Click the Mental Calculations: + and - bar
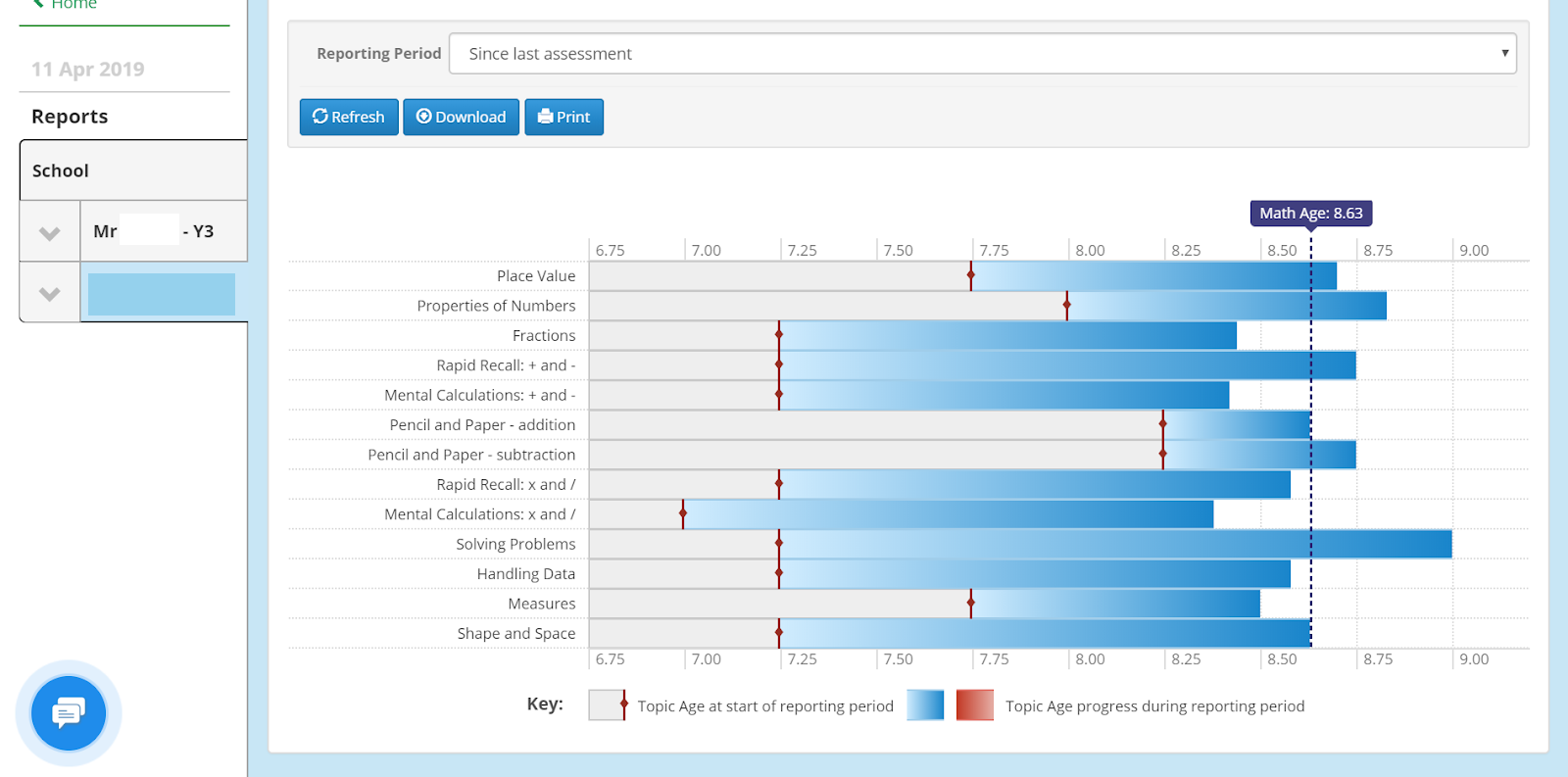This screenshot has width=1568, height=777. [1004, 395]
